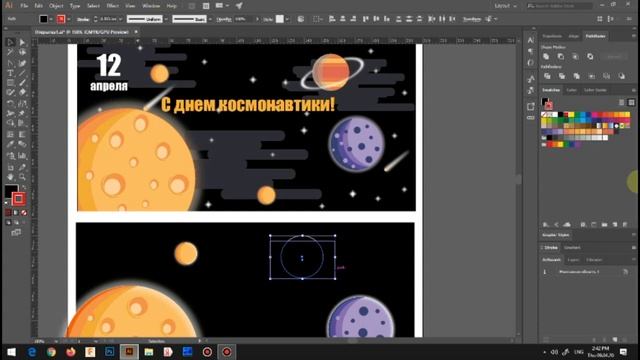This screenshot has width=640, height=360.
Task: Select the Hand tool
Action: [10, 177]
